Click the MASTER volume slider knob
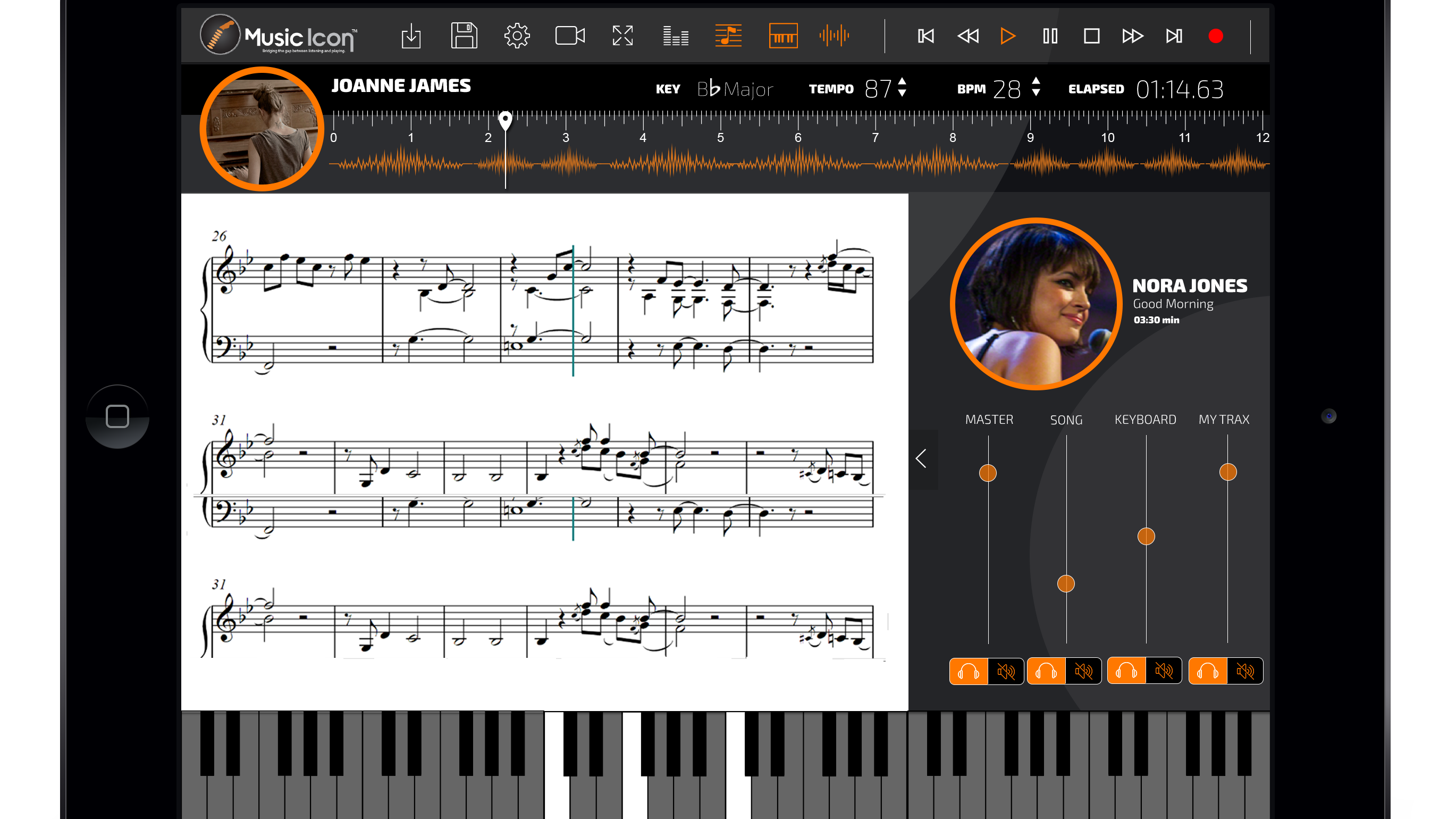The image size is (1456, 819). click(x=988, y=473)
